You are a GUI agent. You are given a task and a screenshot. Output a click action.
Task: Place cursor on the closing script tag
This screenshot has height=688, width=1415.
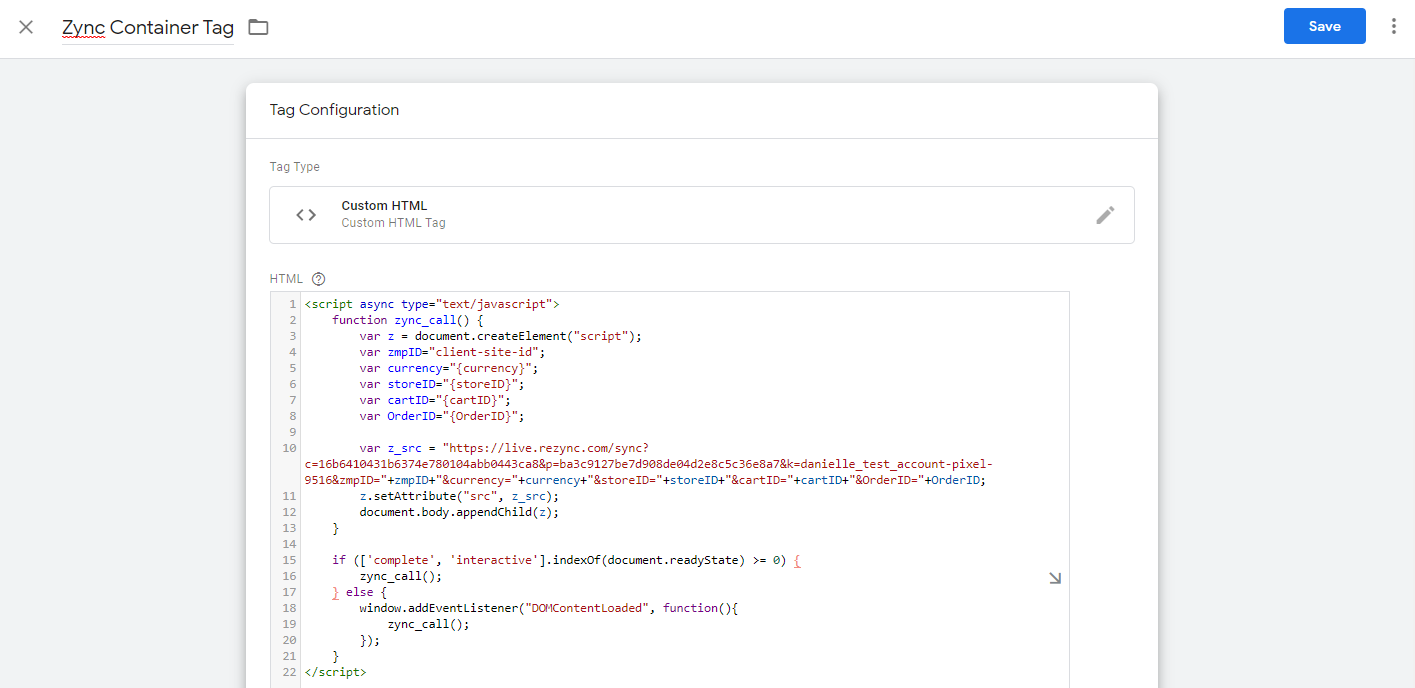click(x=335, y=672)
